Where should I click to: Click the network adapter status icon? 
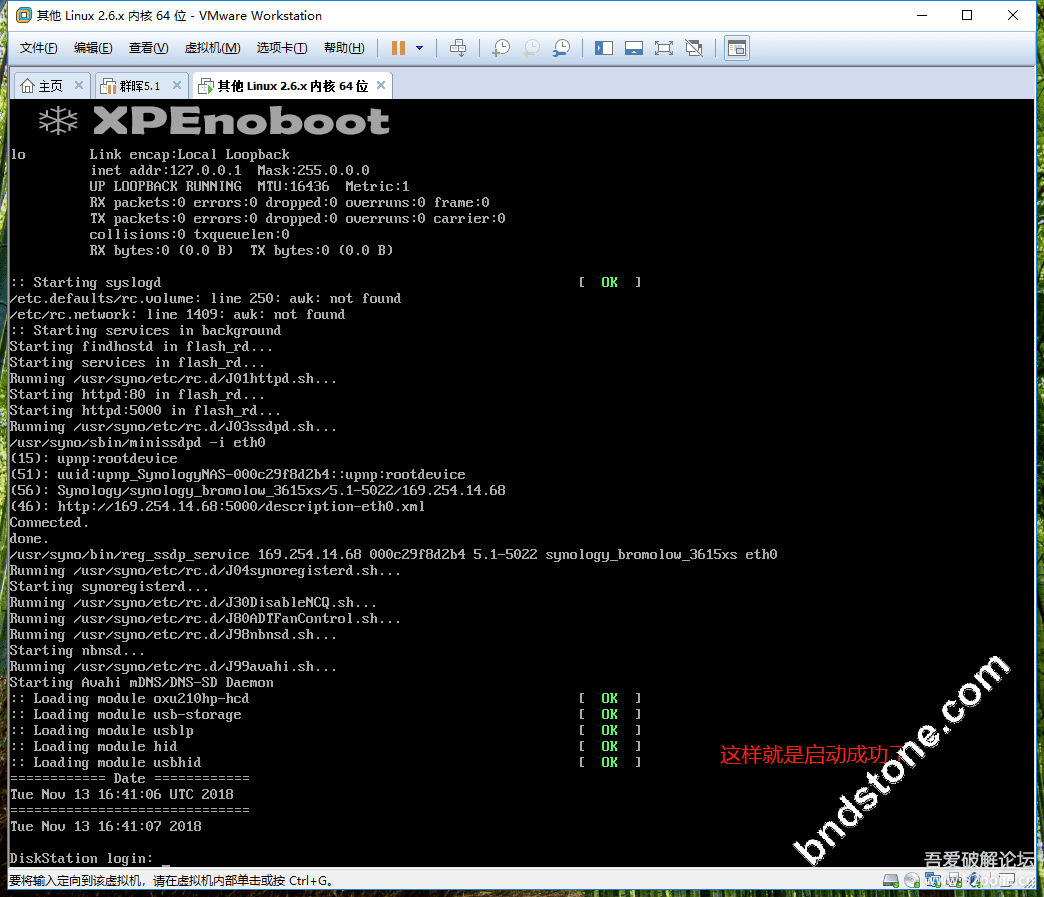933,880
